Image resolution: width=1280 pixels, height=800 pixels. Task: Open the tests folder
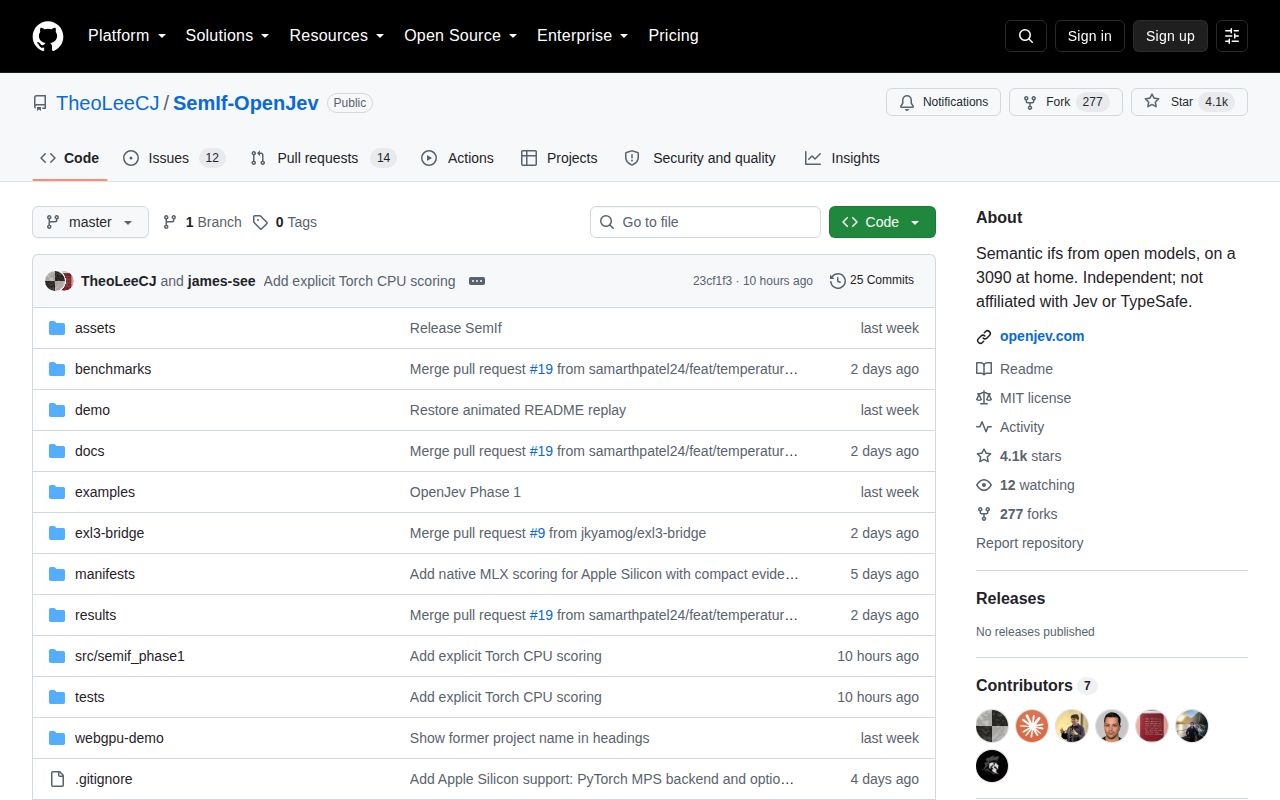[90, 697]
